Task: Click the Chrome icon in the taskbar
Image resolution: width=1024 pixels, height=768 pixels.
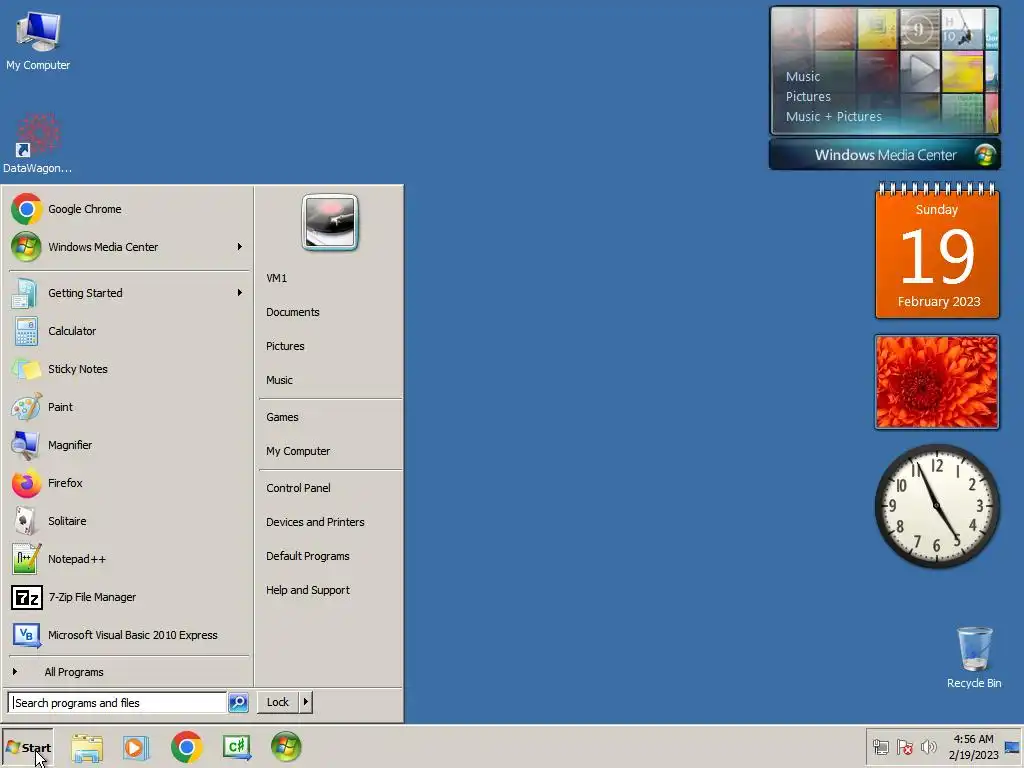Action: (x=187, y=747)
